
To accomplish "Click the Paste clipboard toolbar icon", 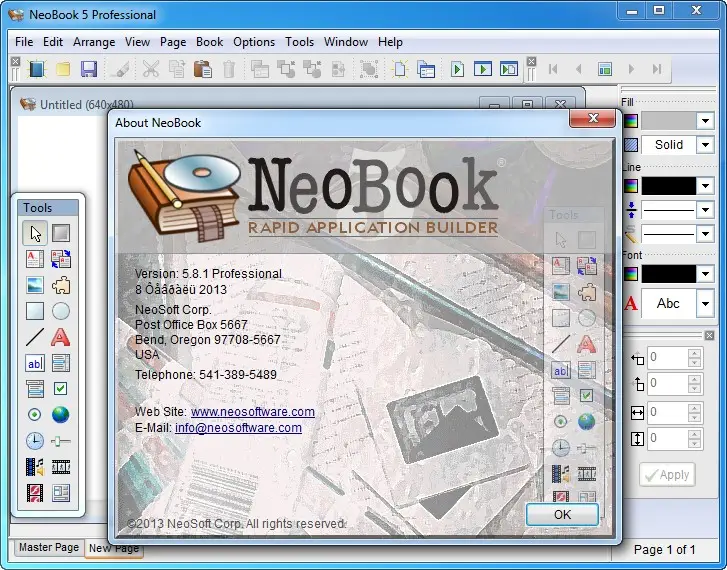I will [203, 69].
